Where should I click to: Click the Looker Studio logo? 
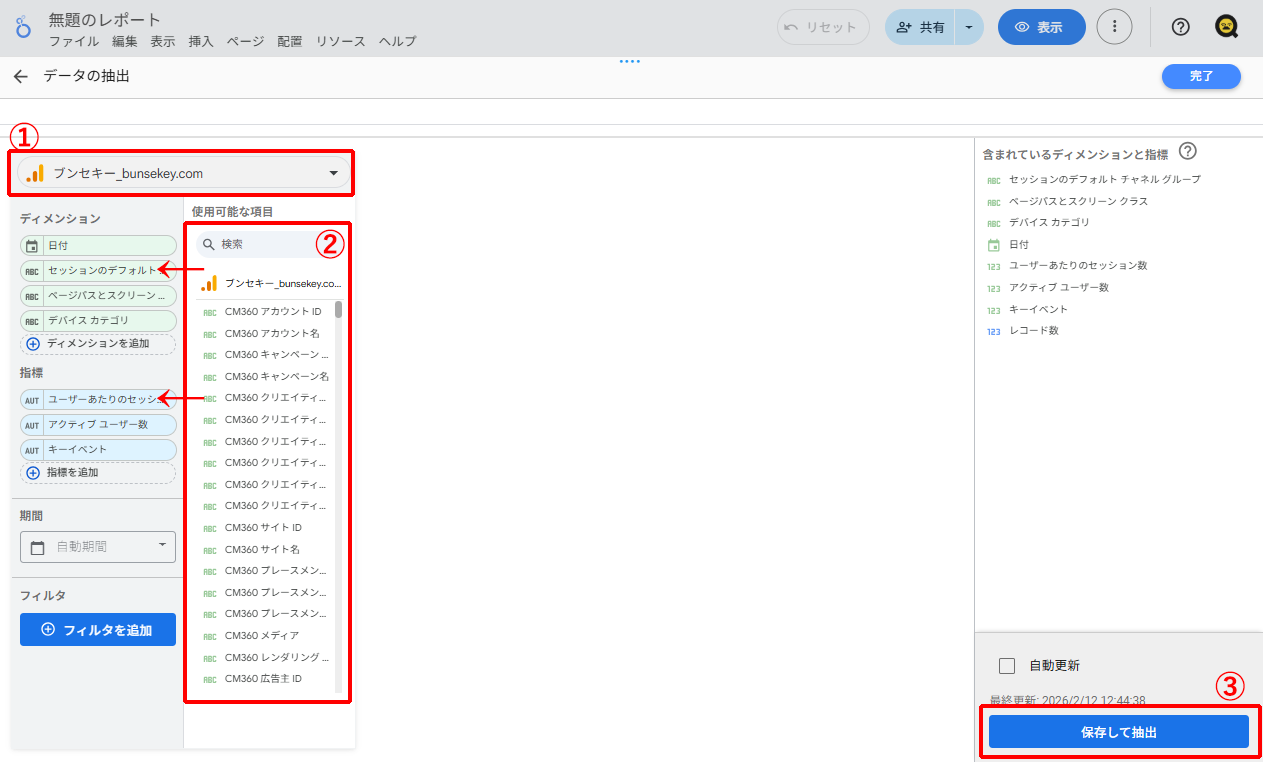tap(23, 26)
